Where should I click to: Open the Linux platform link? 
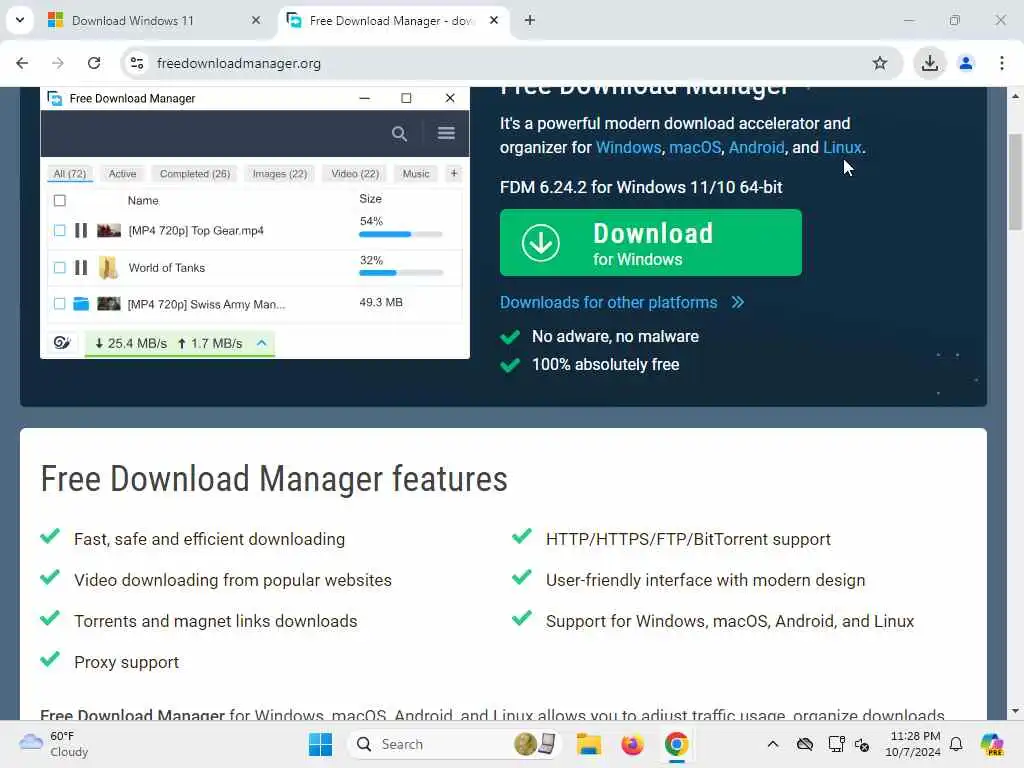842,148
